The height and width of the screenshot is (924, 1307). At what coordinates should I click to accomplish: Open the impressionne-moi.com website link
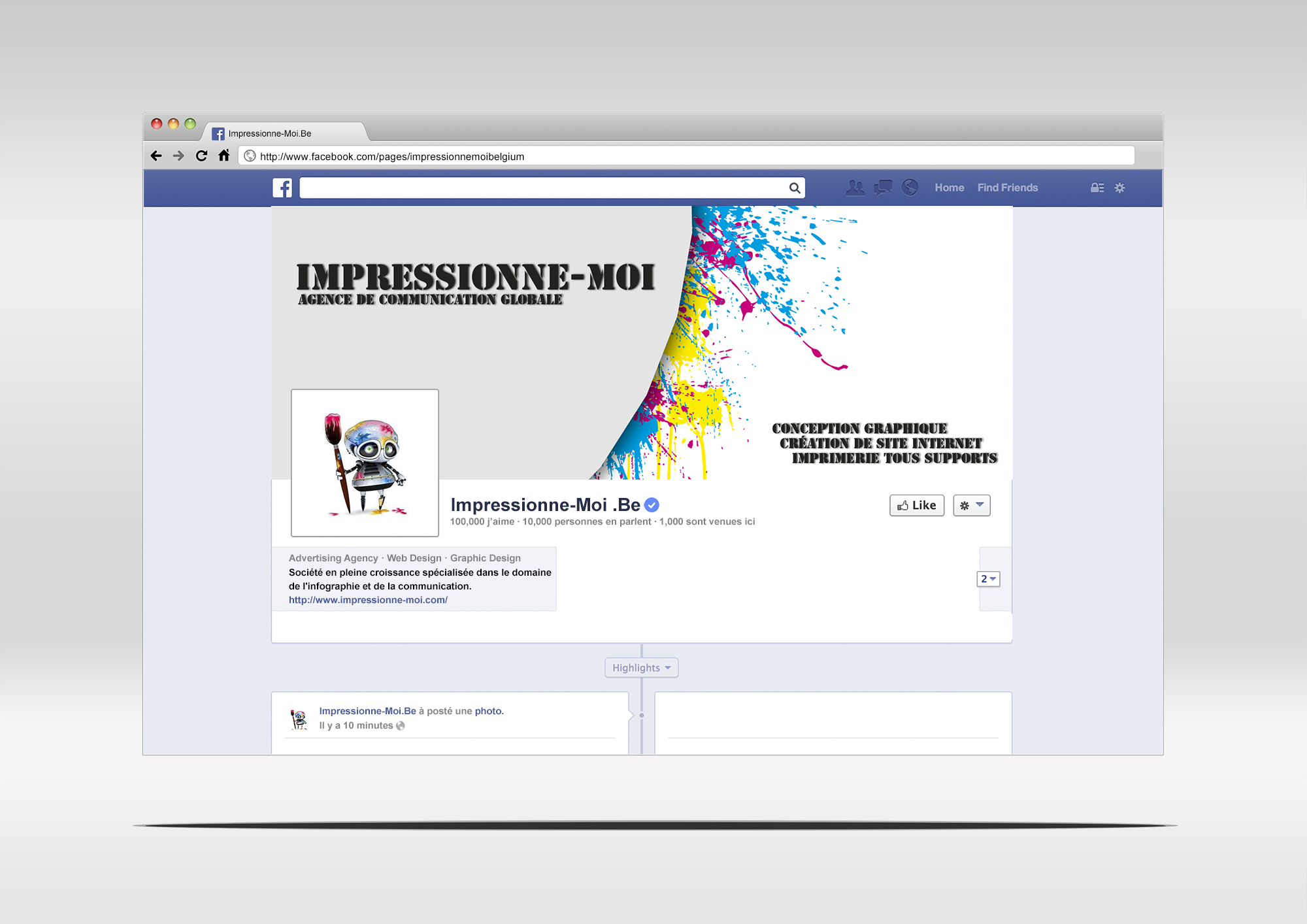click(x=368, y=600)
